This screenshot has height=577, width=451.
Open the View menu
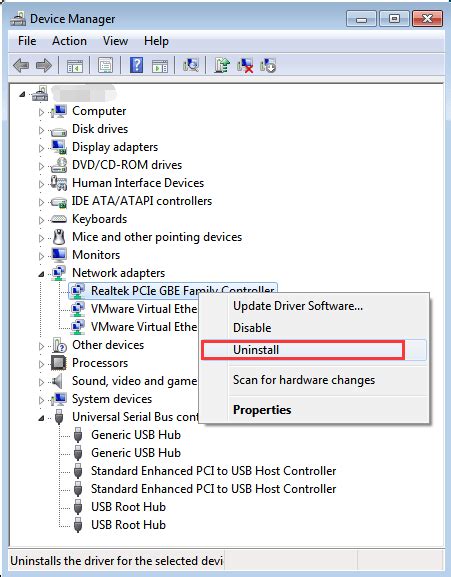click(x=116, y=41)
